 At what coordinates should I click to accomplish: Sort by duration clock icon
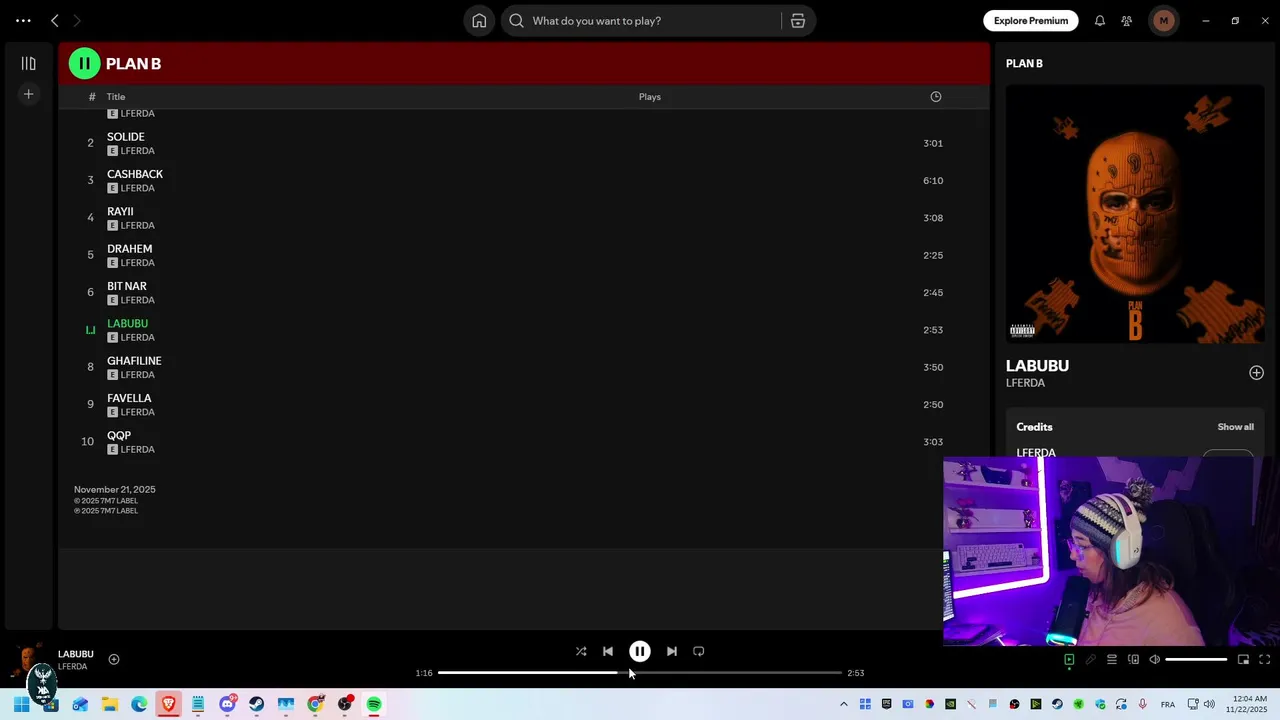[x=936, y=97]
